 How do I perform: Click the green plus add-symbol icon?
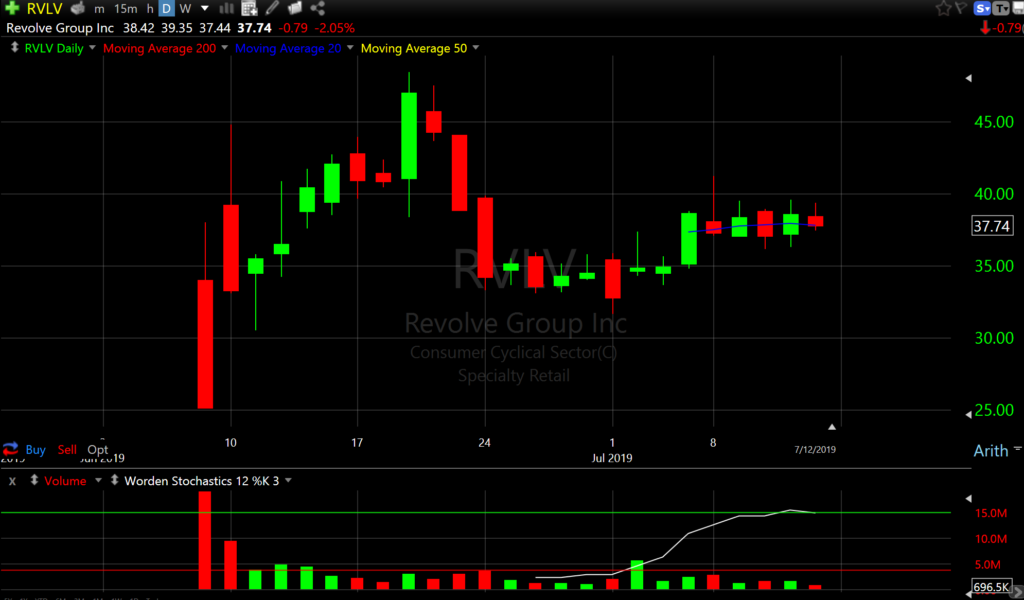pyautogui.click(x=12, y=8)
